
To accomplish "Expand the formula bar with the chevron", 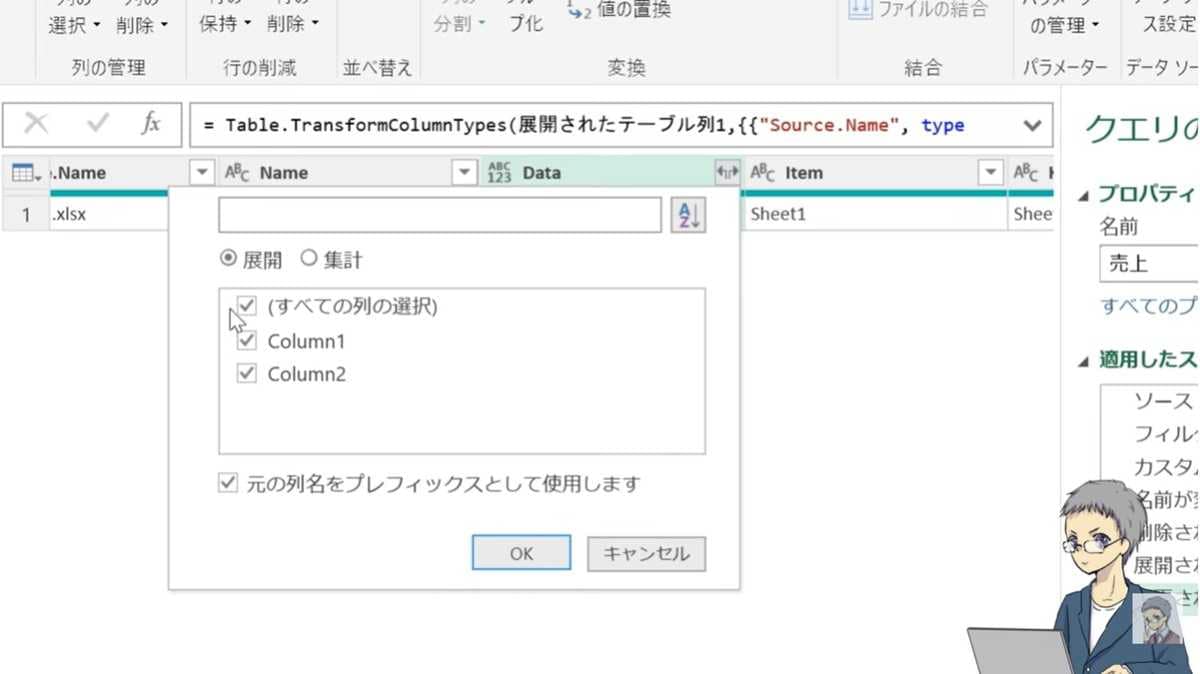I will (1031, 125).
